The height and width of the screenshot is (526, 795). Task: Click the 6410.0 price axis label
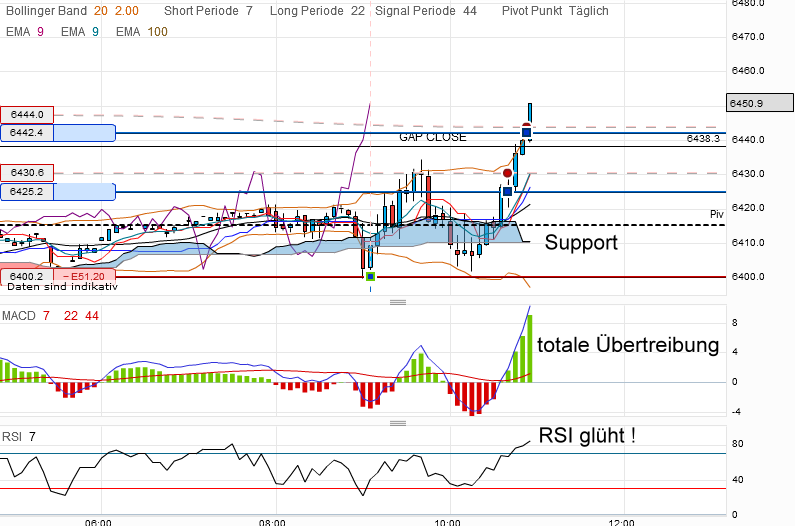coord(748,242)
